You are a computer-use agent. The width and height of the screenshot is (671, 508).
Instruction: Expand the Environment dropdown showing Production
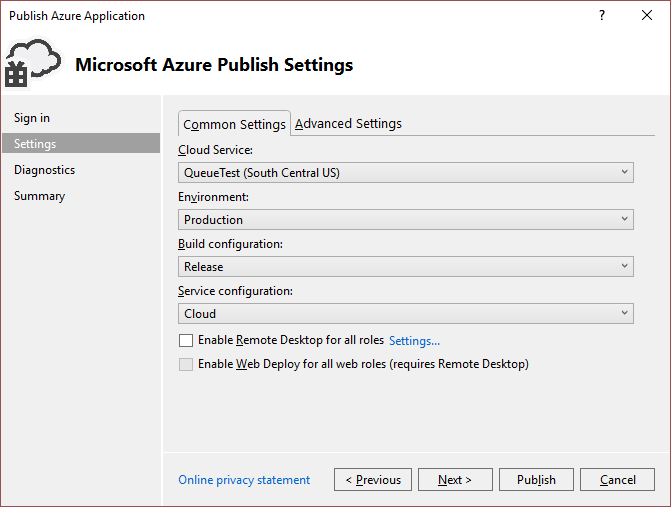(x=405, y=220)
